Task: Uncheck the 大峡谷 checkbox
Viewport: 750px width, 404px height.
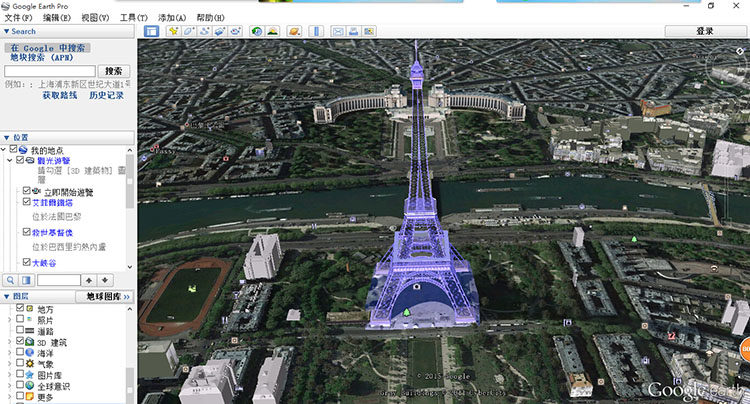Action: click(x=27, y=262)
